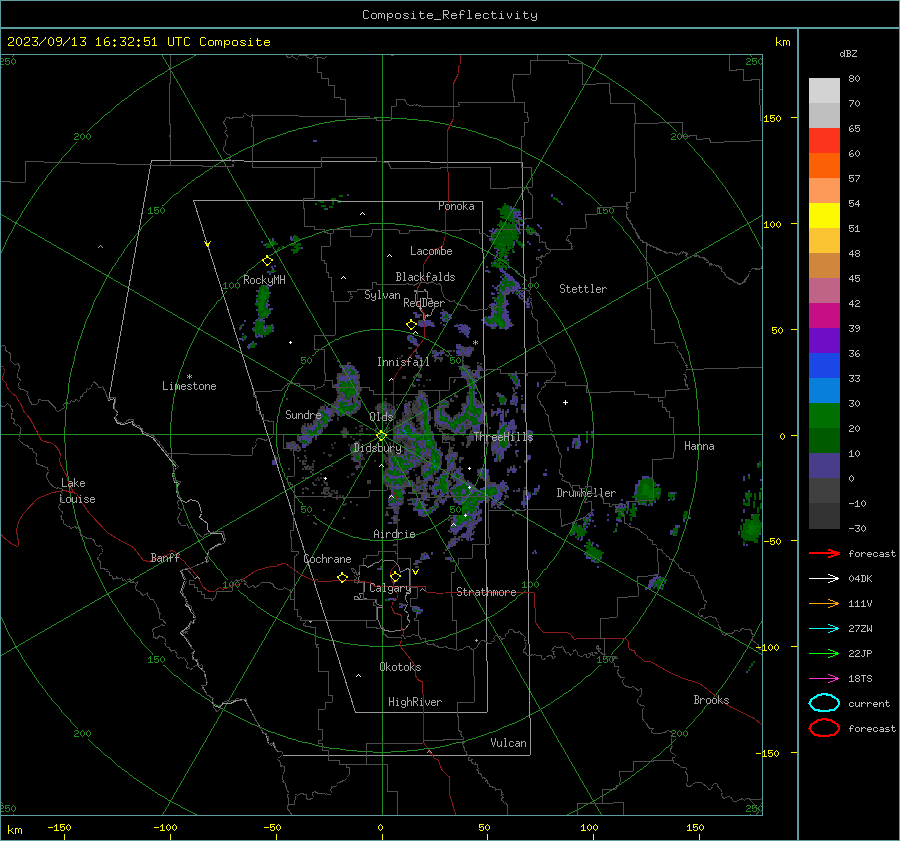Select the bright green swatch in dBZ scale

[x=824, y=415]
